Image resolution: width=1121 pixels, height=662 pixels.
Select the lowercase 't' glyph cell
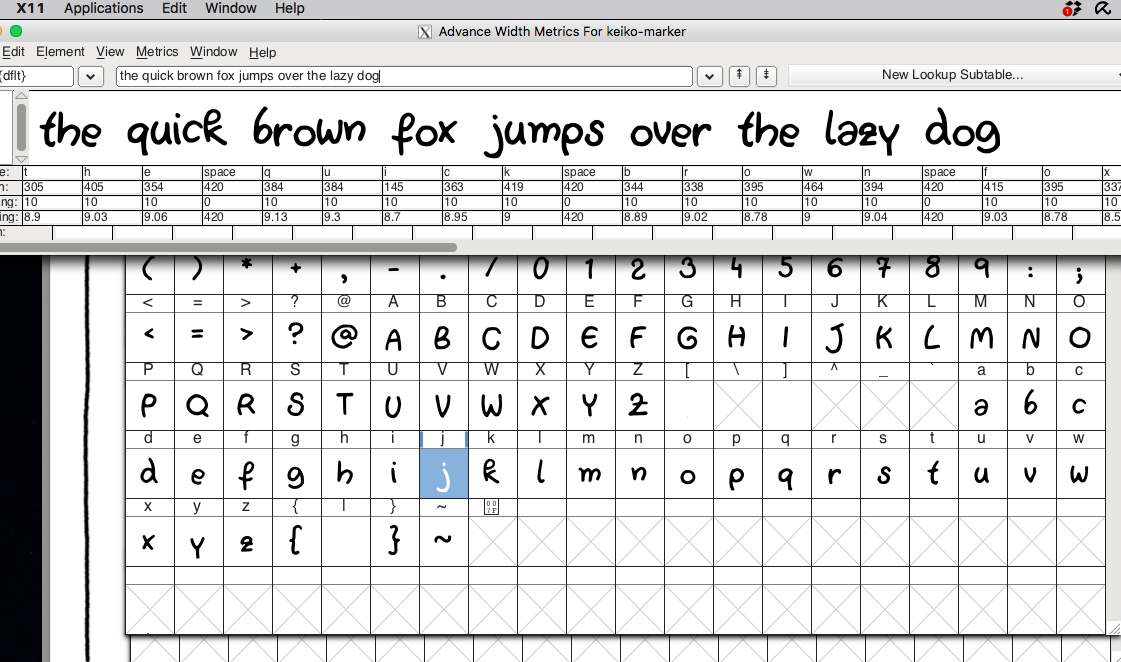click(x=933, y=473)
